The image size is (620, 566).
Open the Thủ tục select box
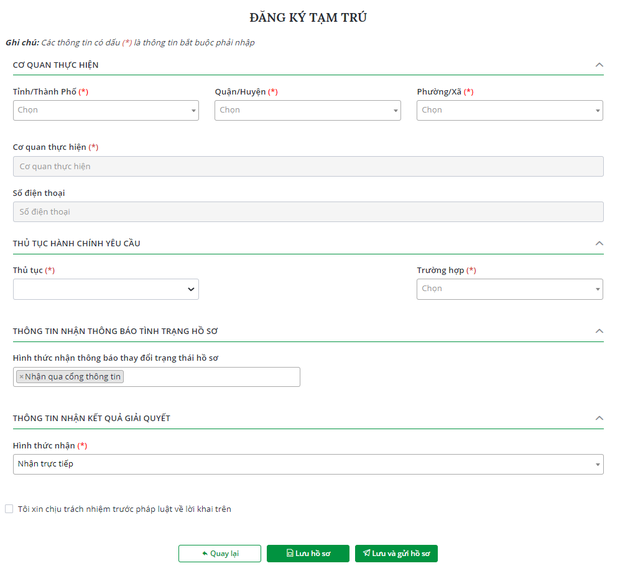click(x=105, y=289)
